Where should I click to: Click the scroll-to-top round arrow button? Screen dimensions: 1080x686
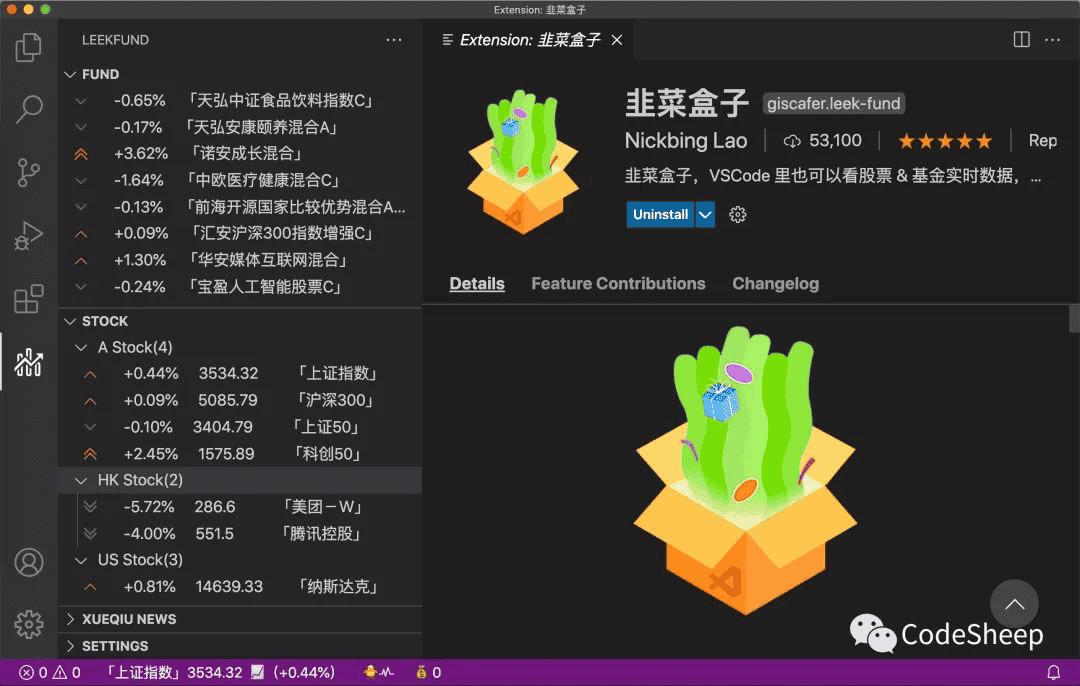pos(1014,604)
